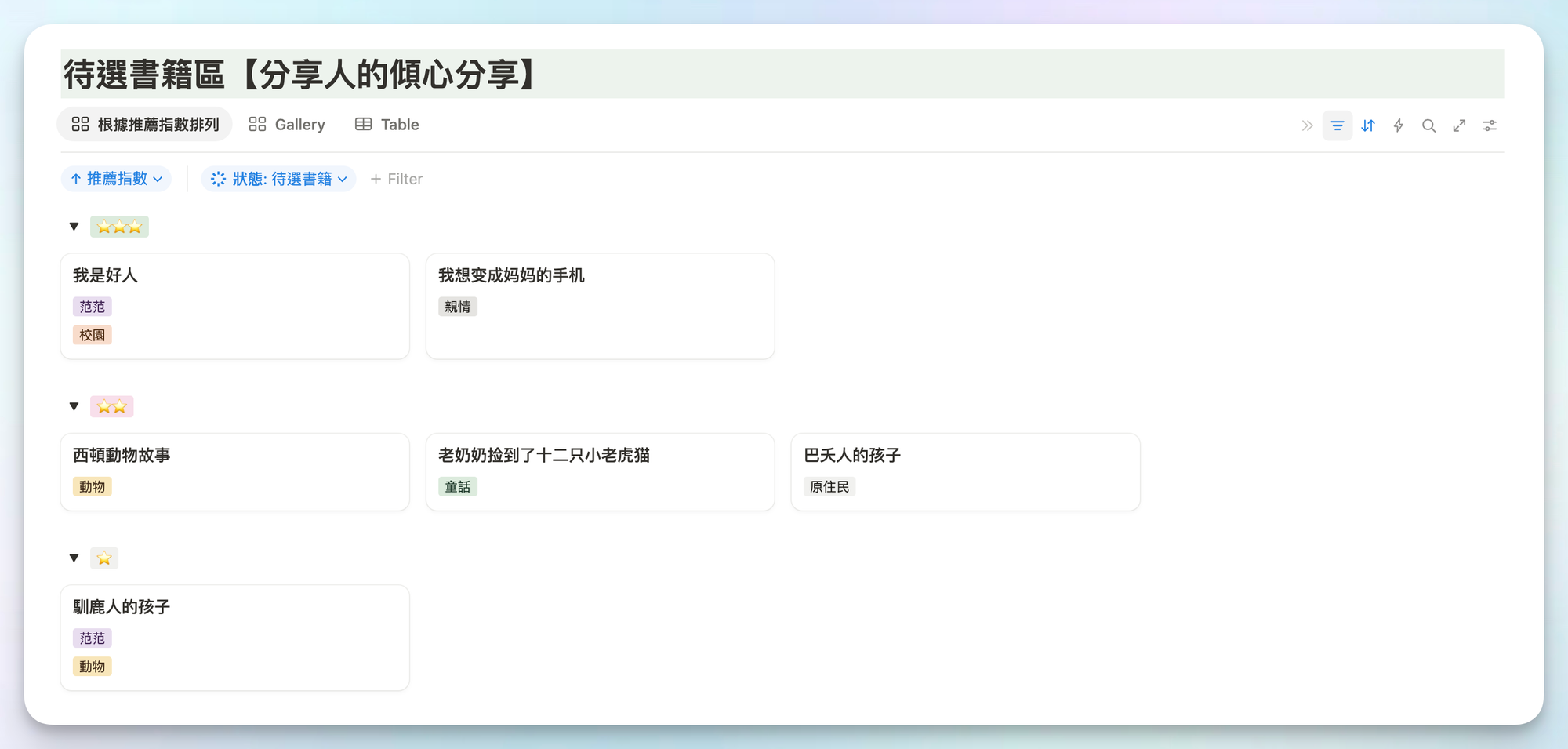This screenshot has width=1568, height=749.
Task: Click the 童話 tag
Action: pos(458,486)
